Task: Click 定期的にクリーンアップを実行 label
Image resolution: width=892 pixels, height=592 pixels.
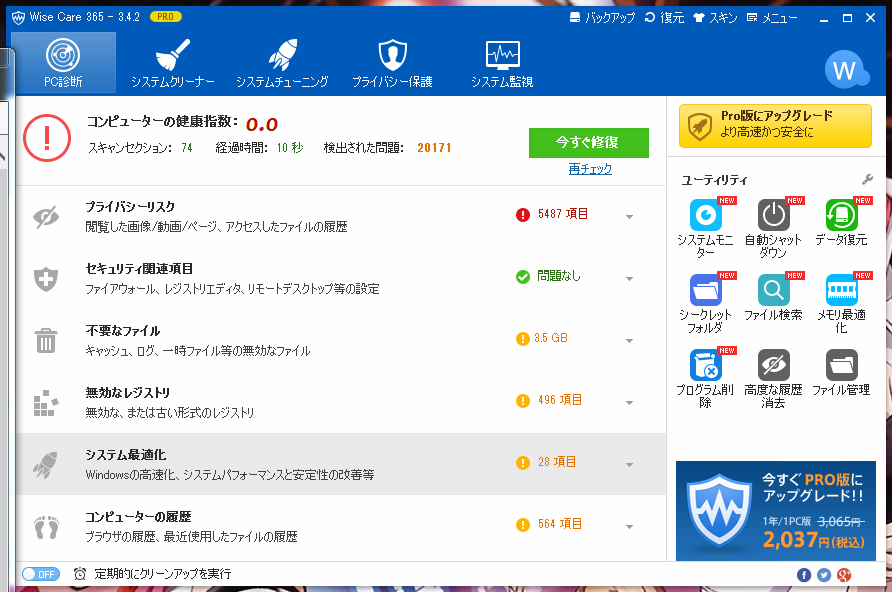Action: (x=163, y=574)
